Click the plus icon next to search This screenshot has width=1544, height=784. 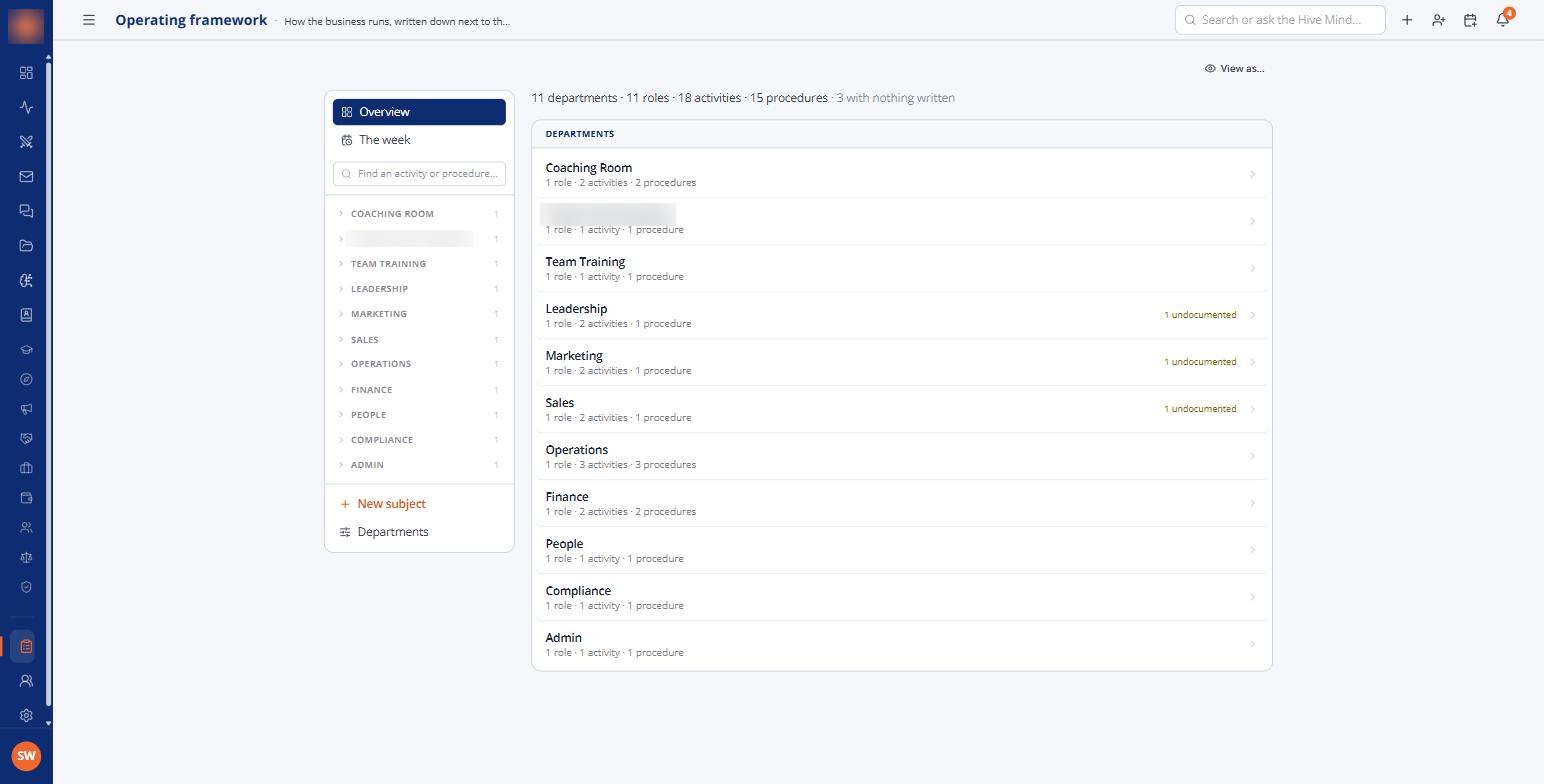click(1407, 20)
